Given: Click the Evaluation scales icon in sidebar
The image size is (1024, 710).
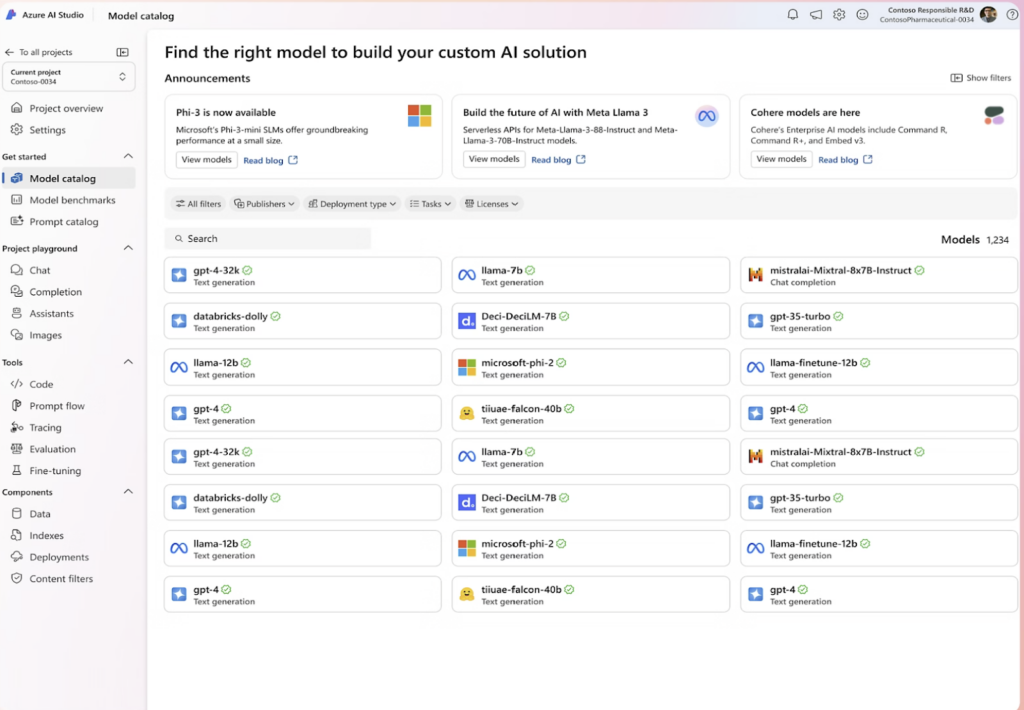Looking at the screenshot, I should (17, 449).
